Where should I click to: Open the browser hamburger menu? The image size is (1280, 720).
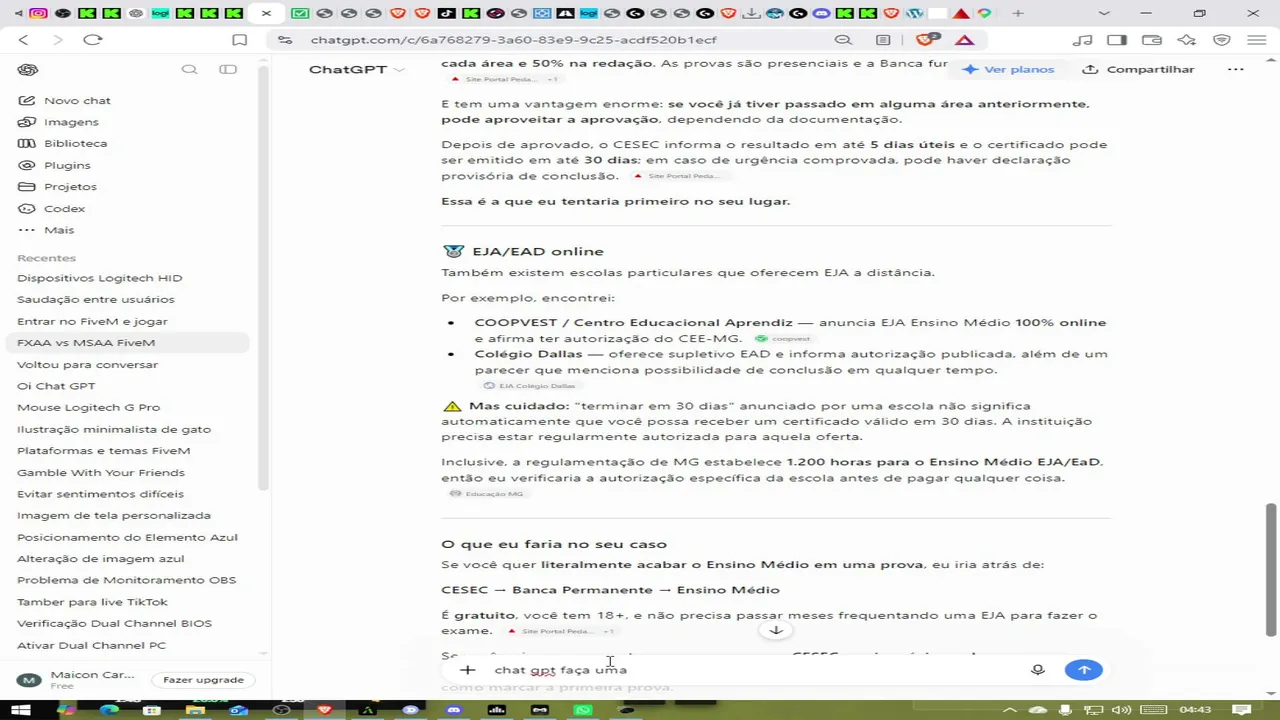[1256, 40]
